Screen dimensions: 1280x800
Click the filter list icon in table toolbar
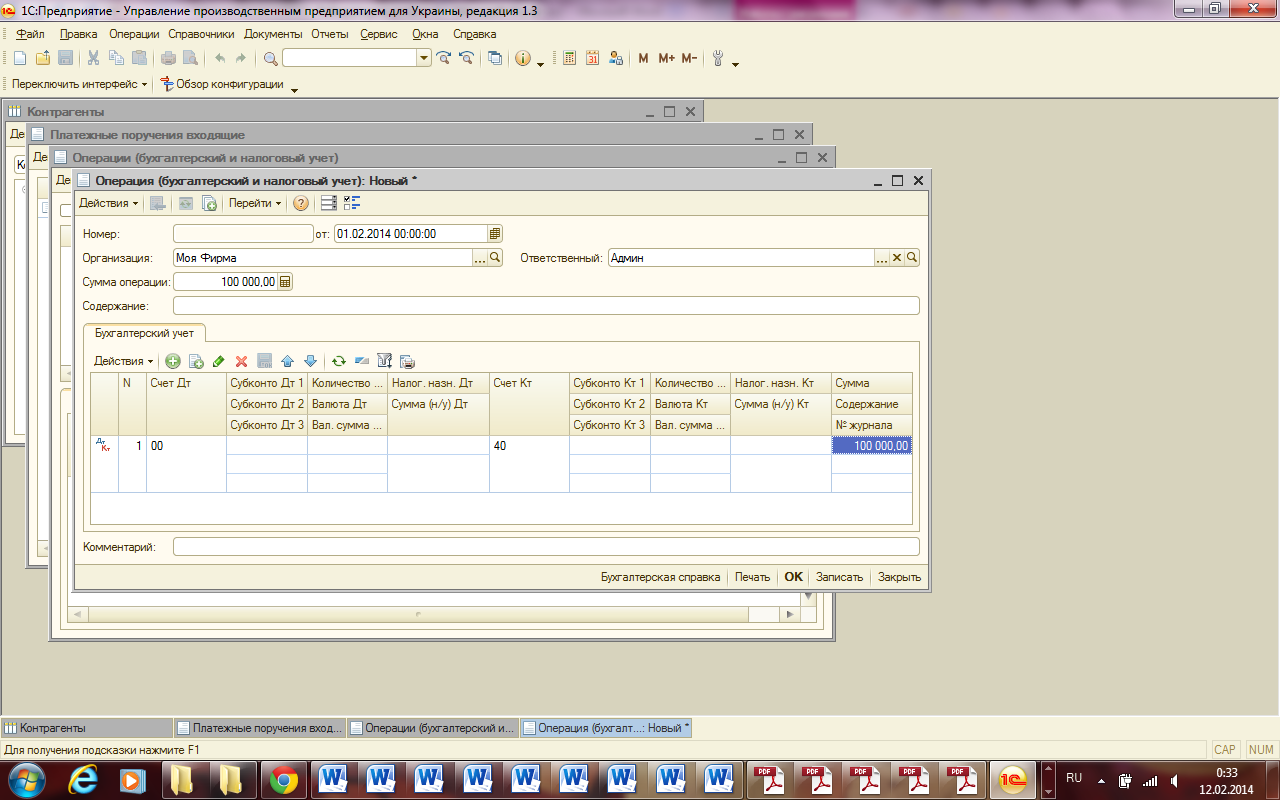click(x=385, y=361)
